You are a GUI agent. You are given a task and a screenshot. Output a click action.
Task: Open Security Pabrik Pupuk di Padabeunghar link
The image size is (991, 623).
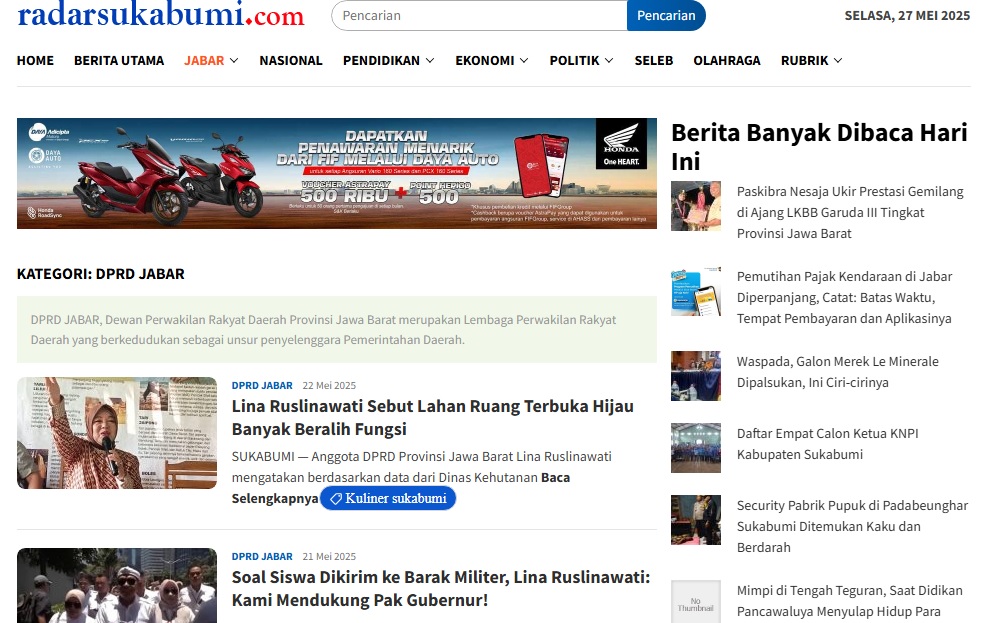coord(852,526)
